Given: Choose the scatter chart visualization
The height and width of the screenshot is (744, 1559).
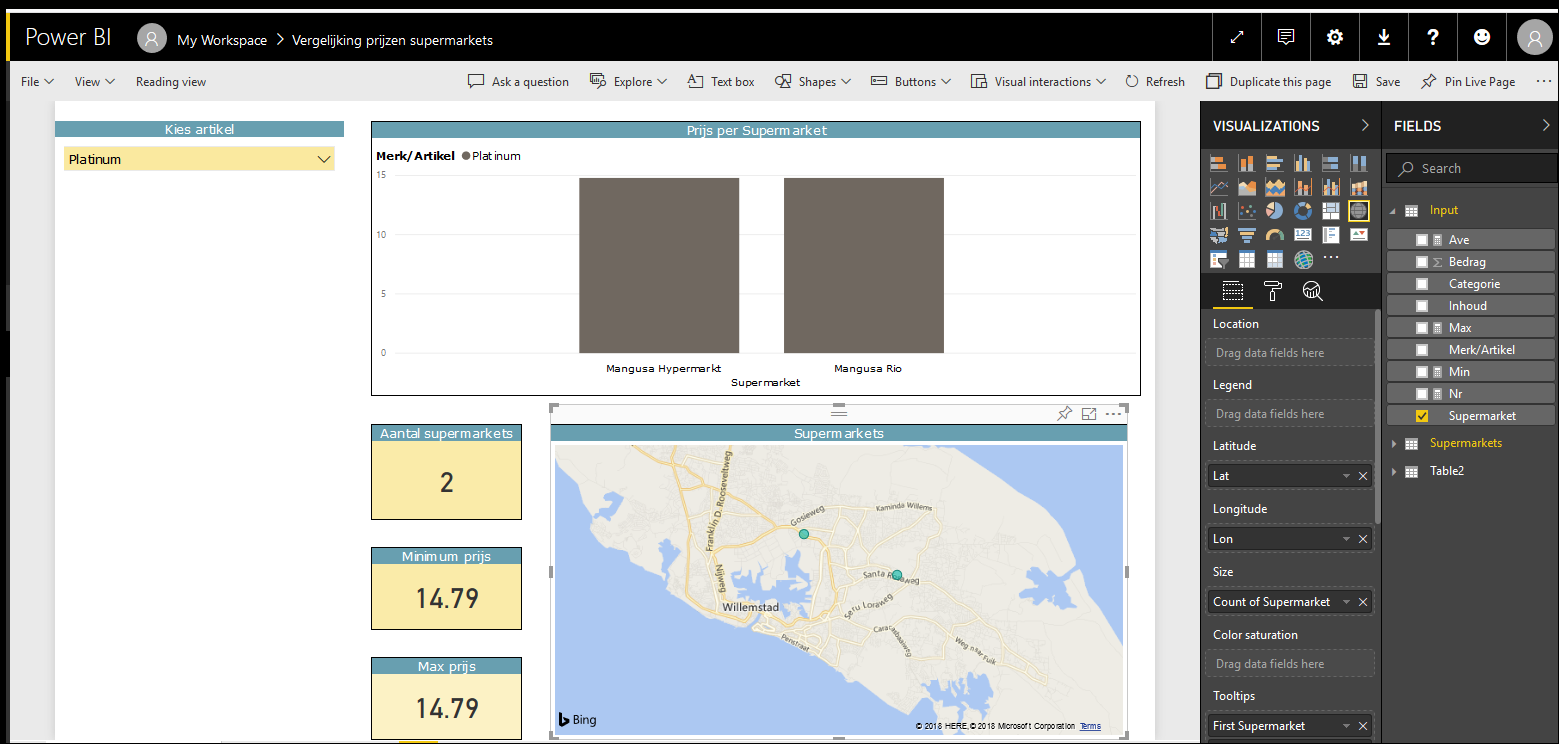Looking at the screenshot, I should 1247,211.
